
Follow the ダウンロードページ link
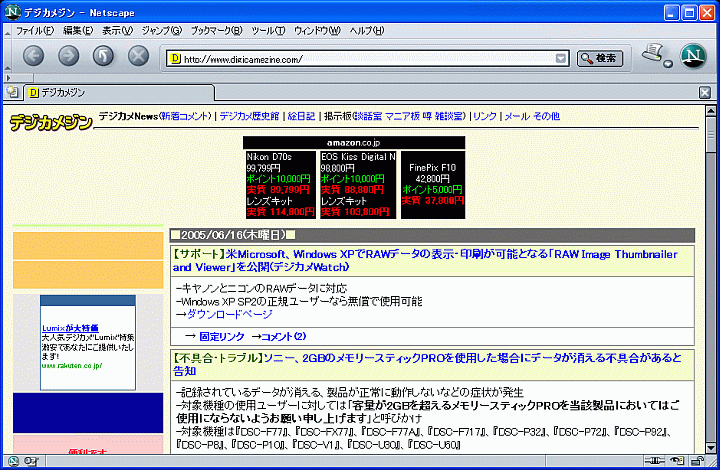tap(229, 313)
